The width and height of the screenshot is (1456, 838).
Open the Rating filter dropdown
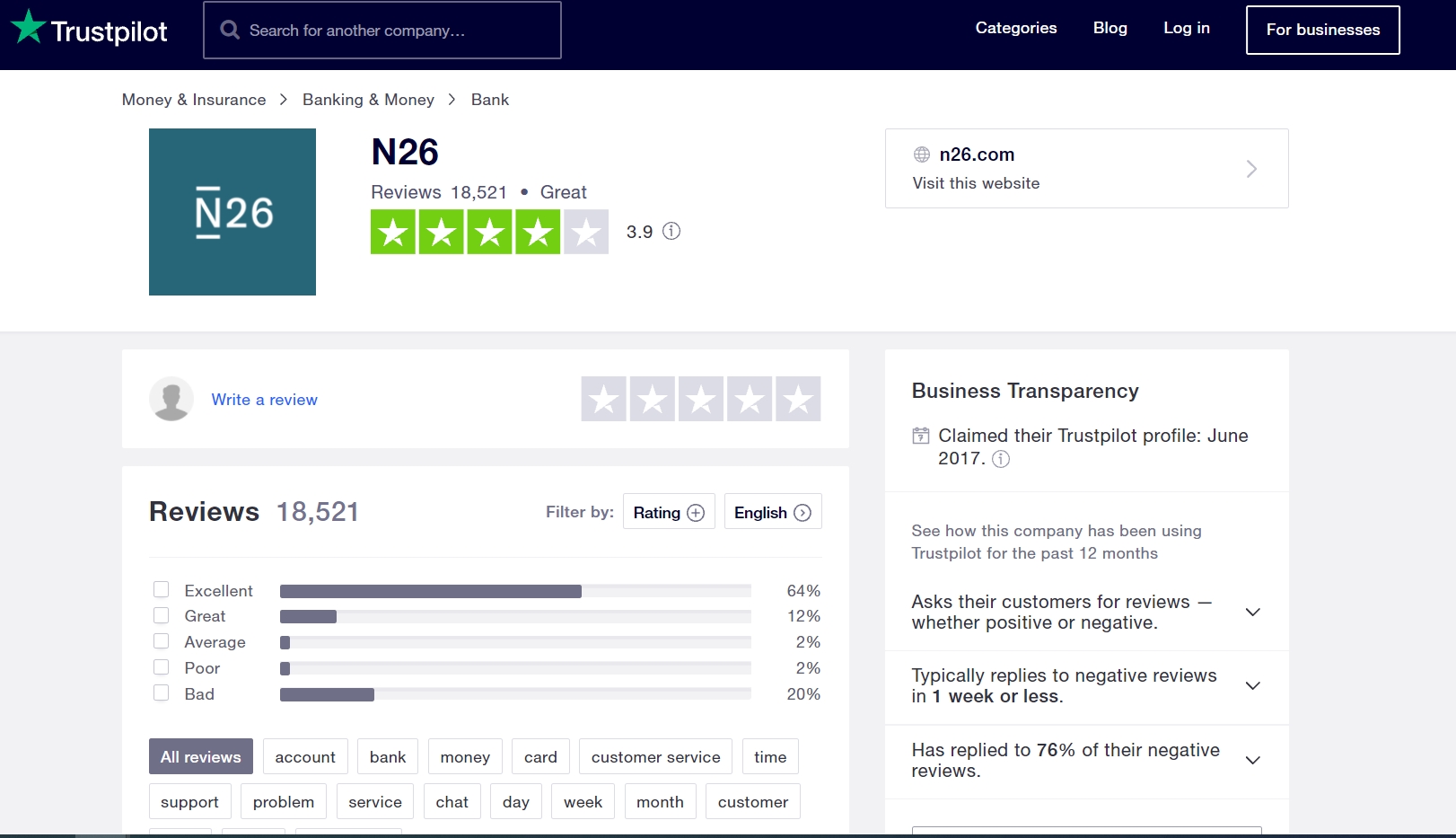(x=669, y=512)
